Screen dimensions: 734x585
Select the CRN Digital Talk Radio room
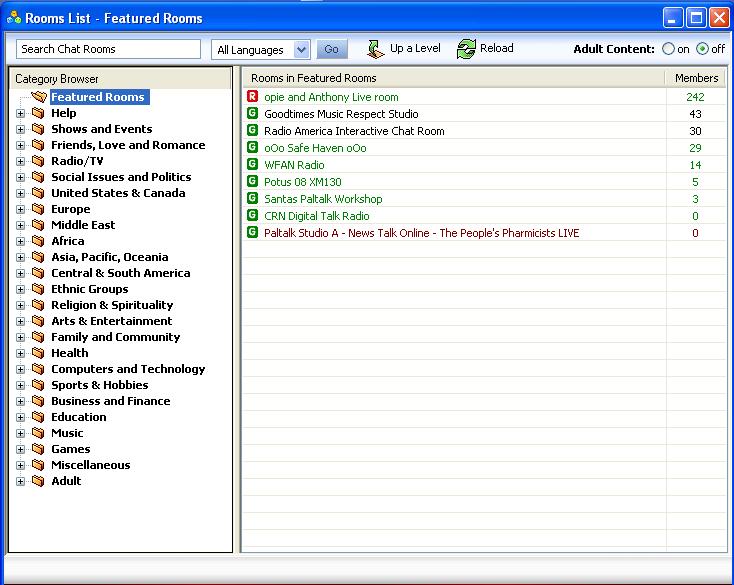pos(485,216)
